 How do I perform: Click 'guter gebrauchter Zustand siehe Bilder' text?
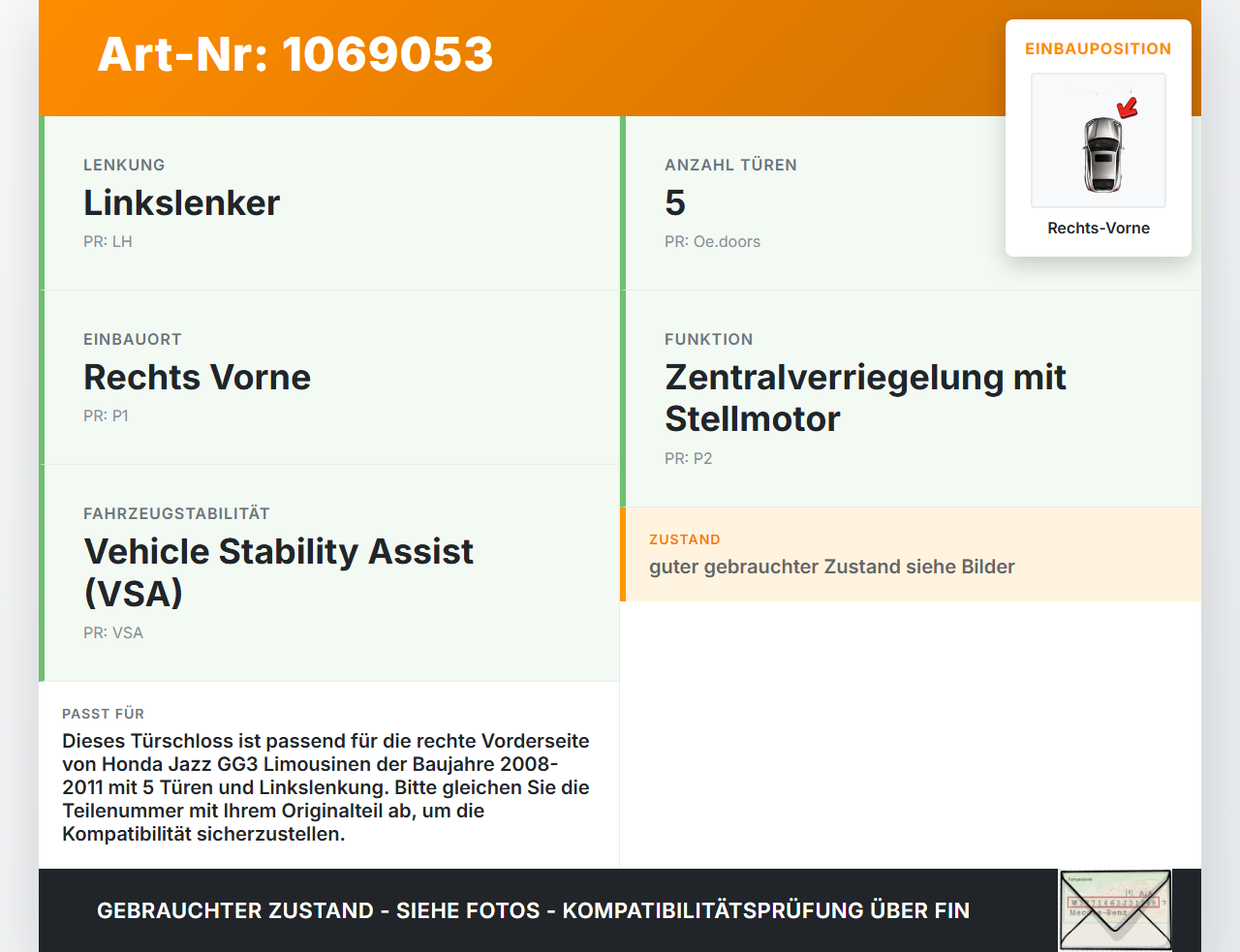pos(832,567)
